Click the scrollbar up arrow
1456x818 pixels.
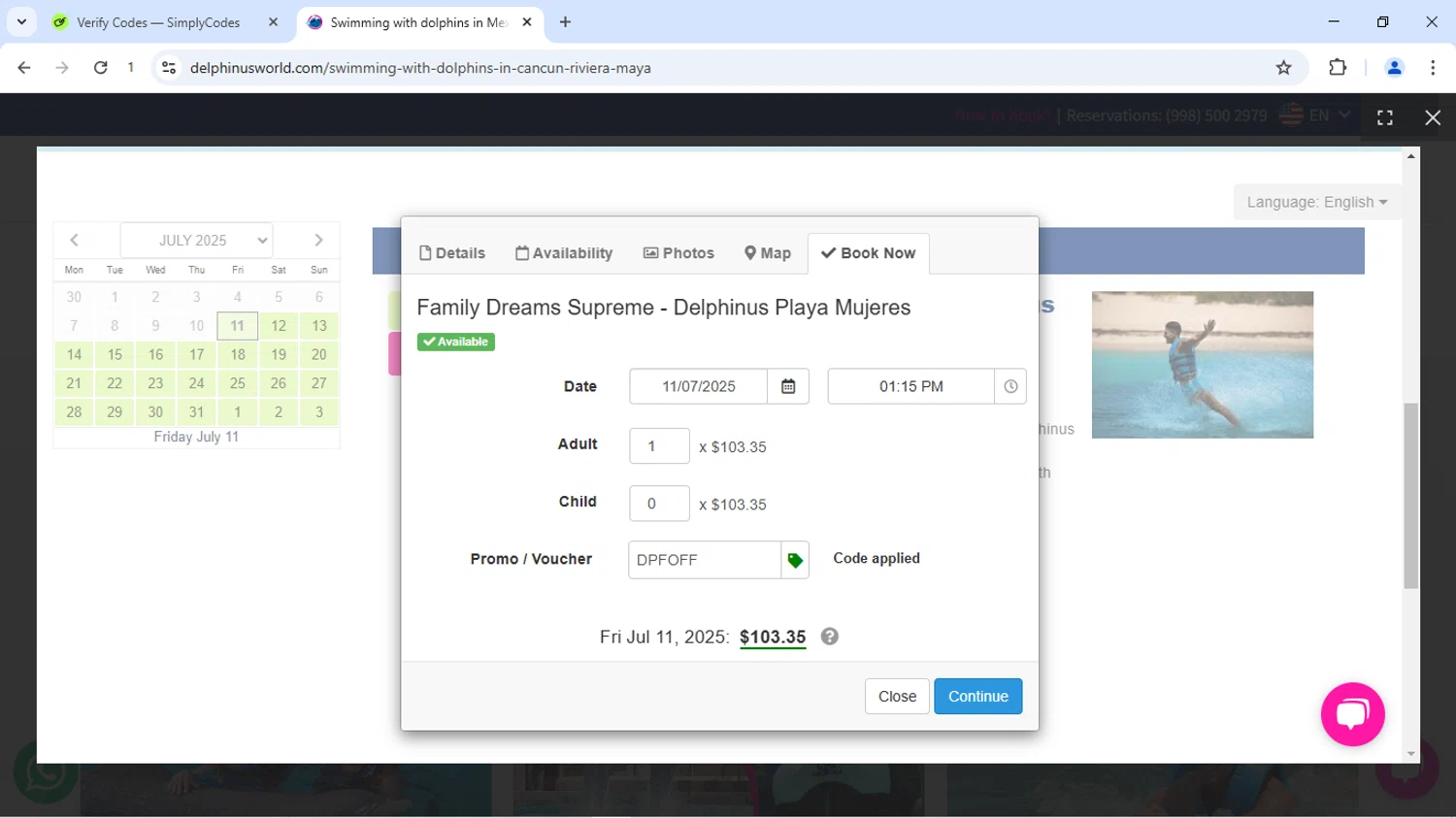(1411, 155)
